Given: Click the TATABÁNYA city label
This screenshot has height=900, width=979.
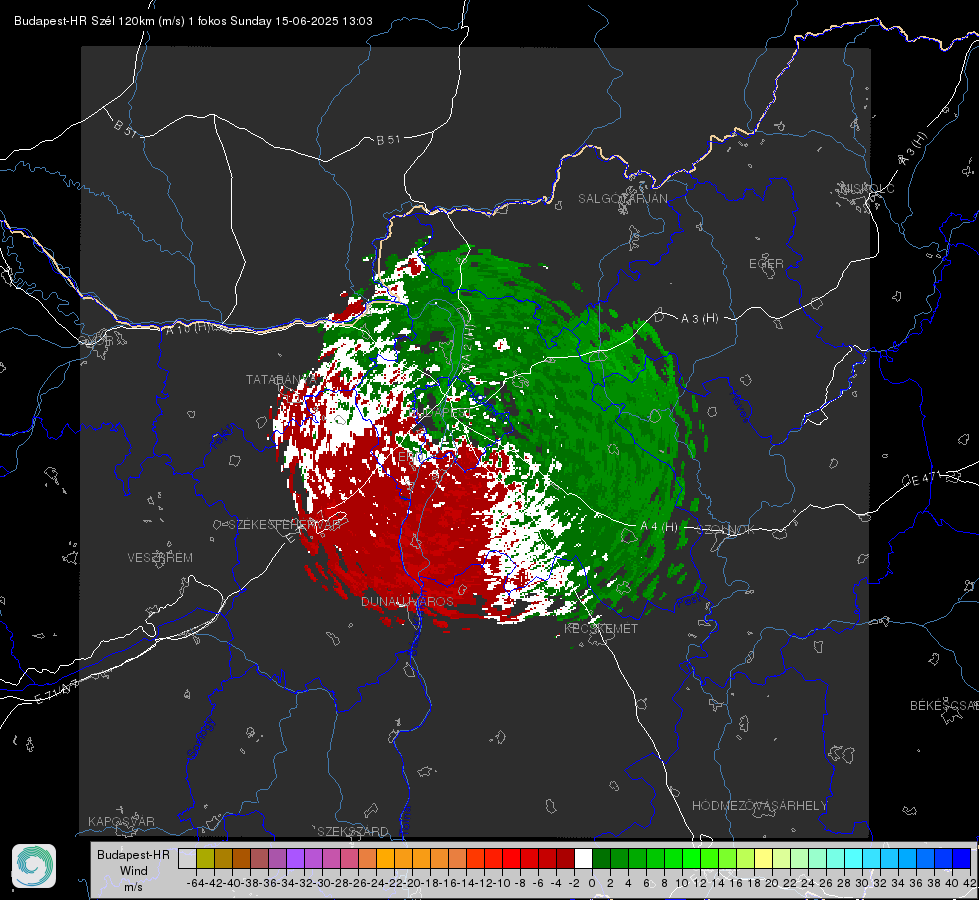Looking at the screenshot, I should (283, 380).
